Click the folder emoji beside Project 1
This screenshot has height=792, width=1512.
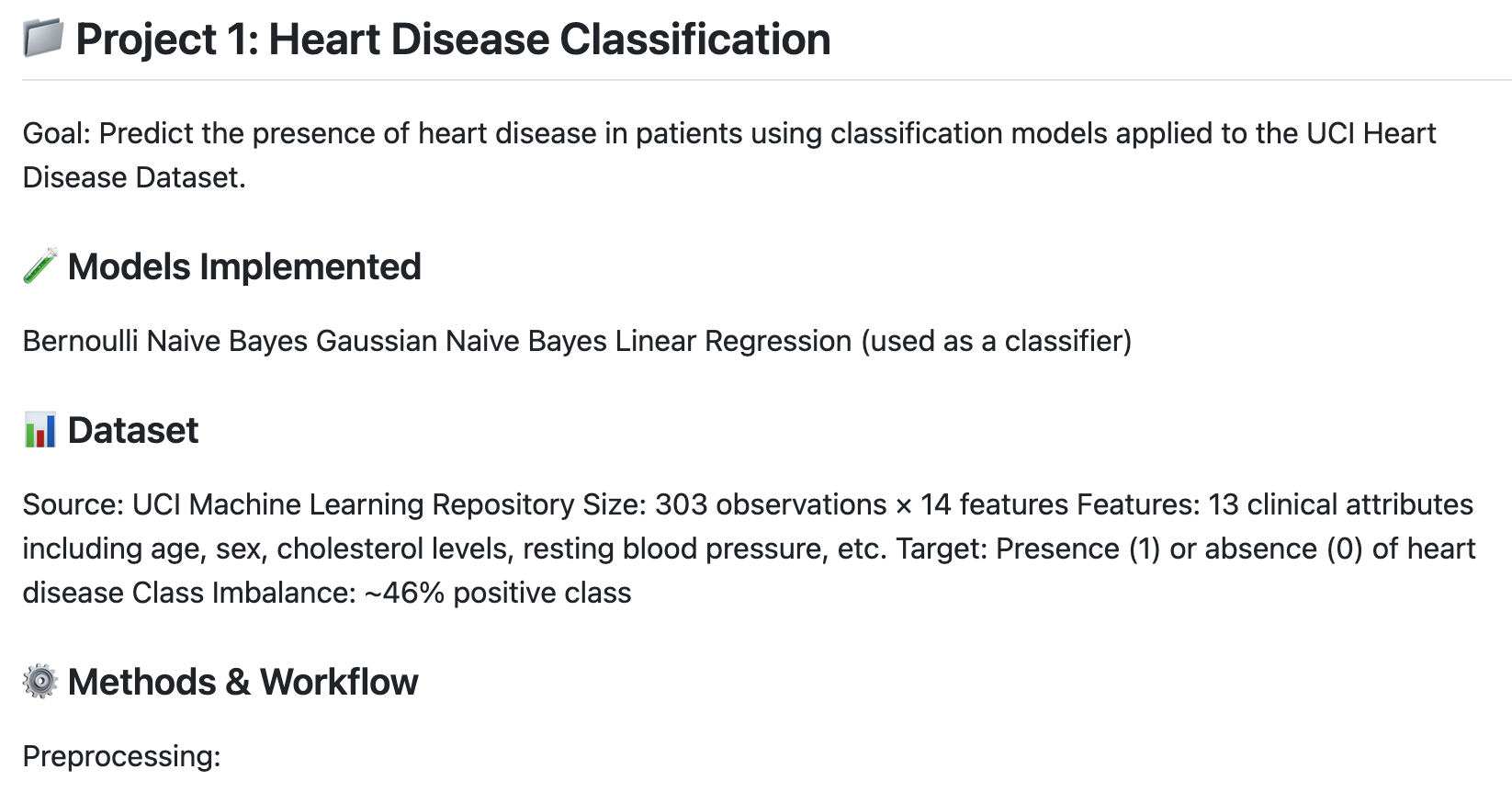click(x=42, y=40)
